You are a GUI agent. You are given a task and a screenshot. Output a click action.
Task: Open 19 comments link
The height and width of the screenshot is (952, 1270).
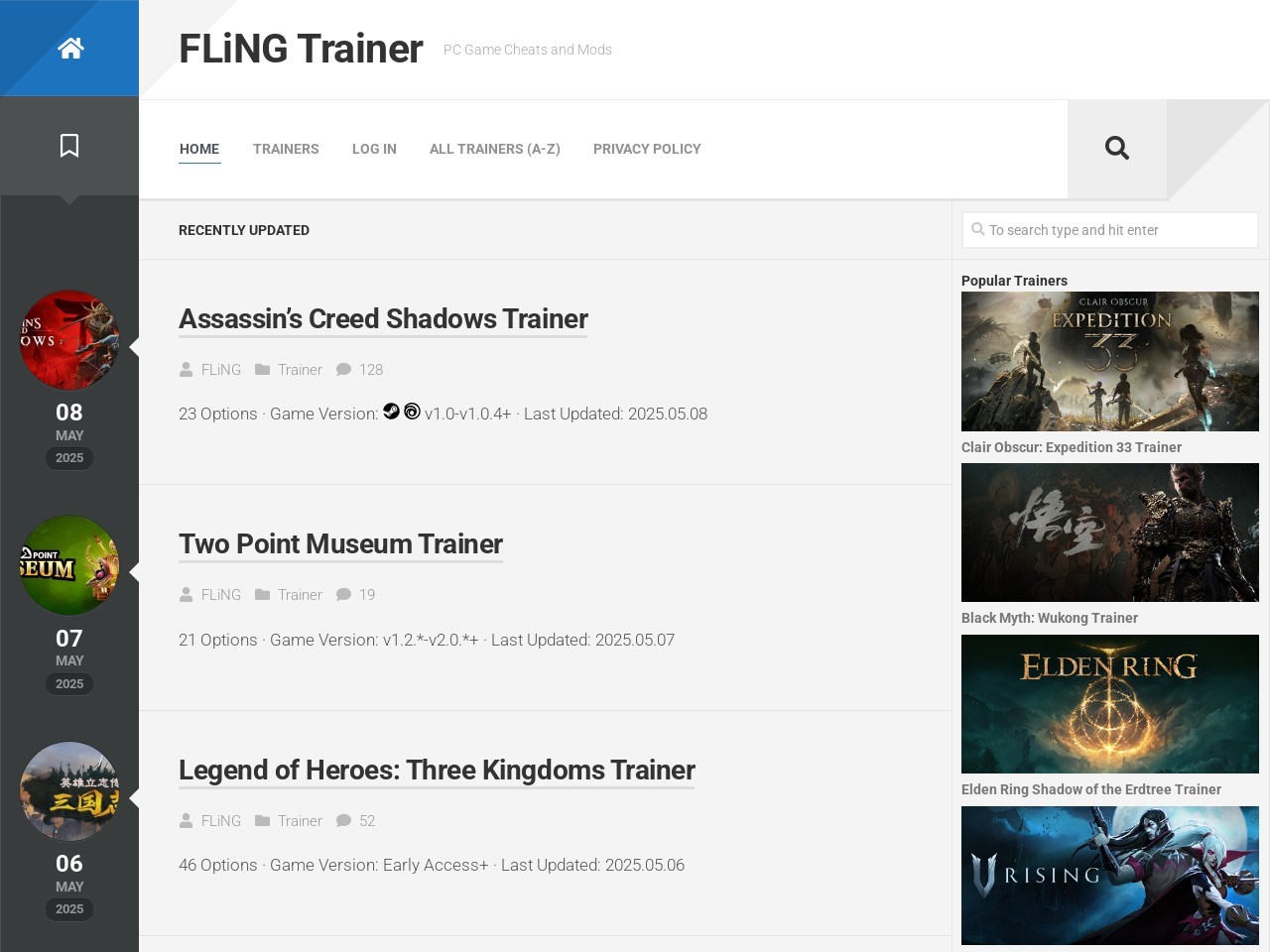click(367, 594)
